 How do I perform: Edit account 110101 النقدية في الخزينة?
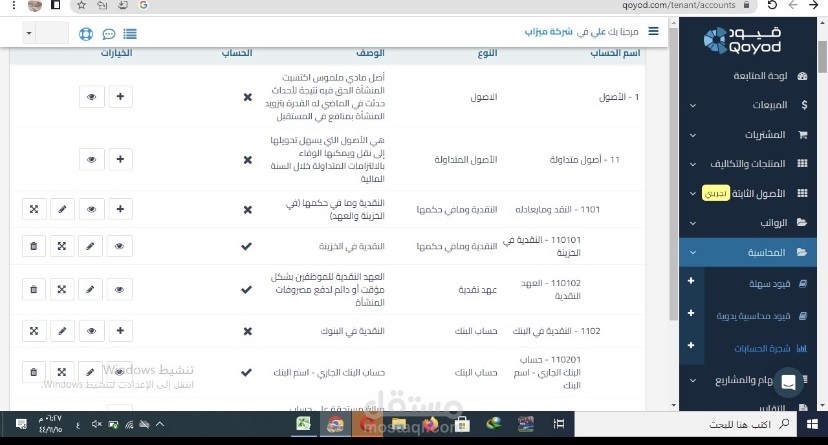tap(90, 246)
